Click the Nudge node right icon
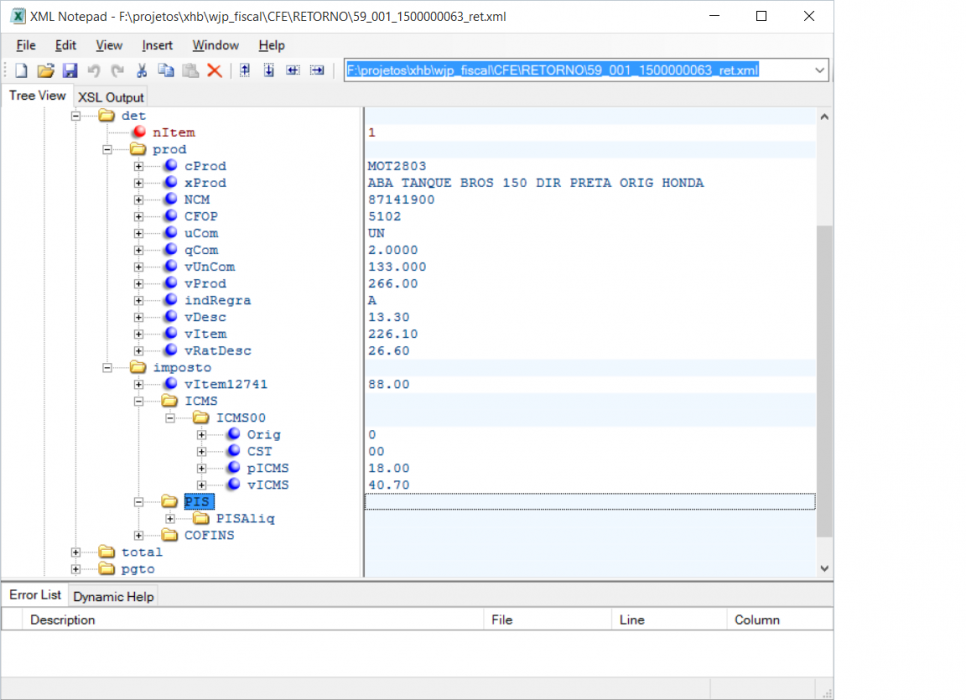966x700 pixels. [x=317, y=70]
